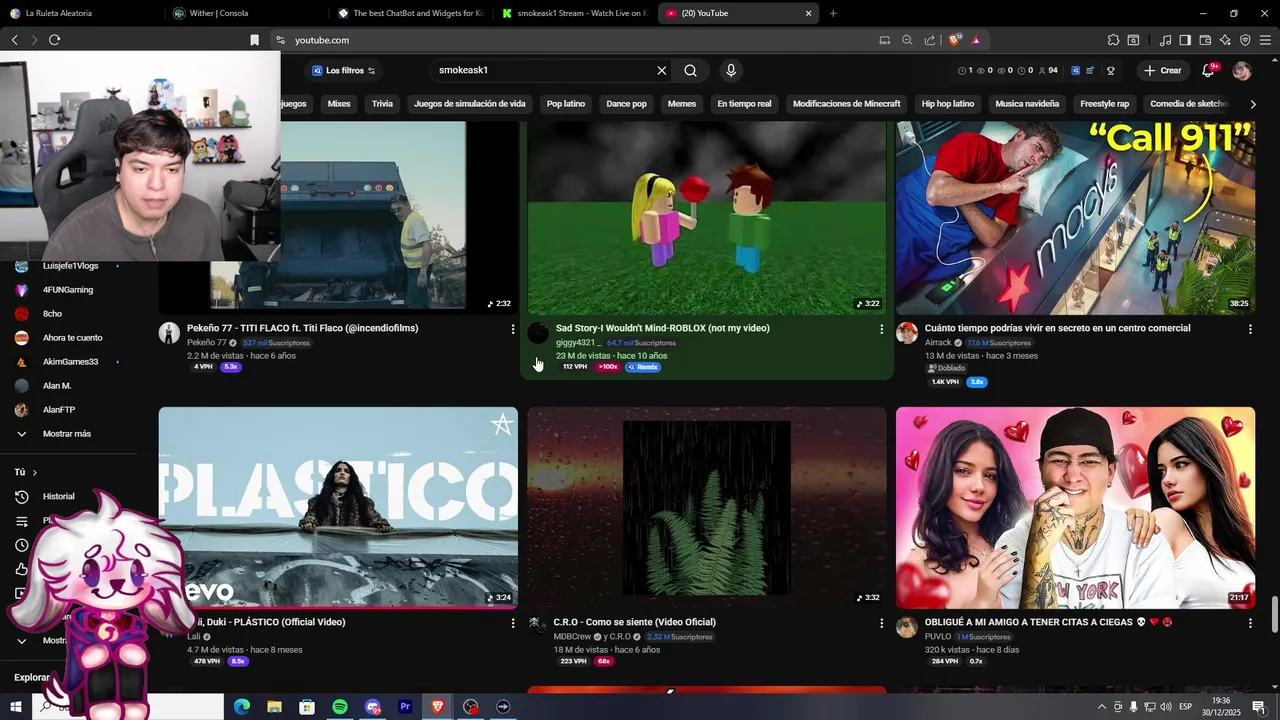Viewport: 1280px width, 720px height.
Task: Click the zoom-out magnifier icon in address bar
Action: pyautogui.click(x=907, y=40)
